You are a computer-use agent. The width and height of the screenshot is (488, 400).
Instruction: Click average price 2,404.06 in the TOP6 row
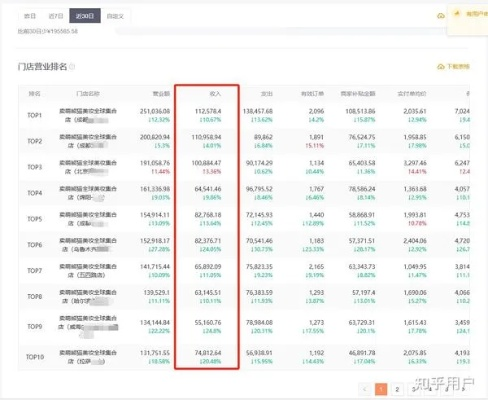click(x=415, y=241)
